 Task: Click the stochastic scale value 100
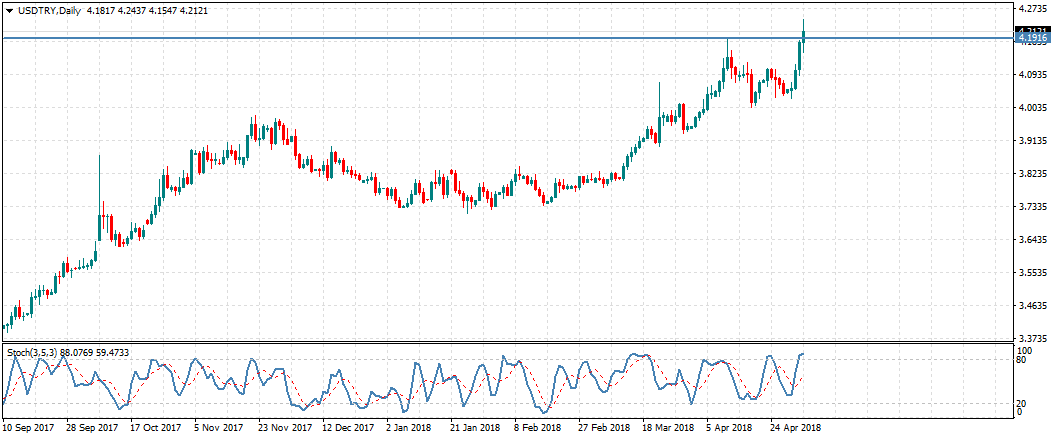[x=1023, y=351]
